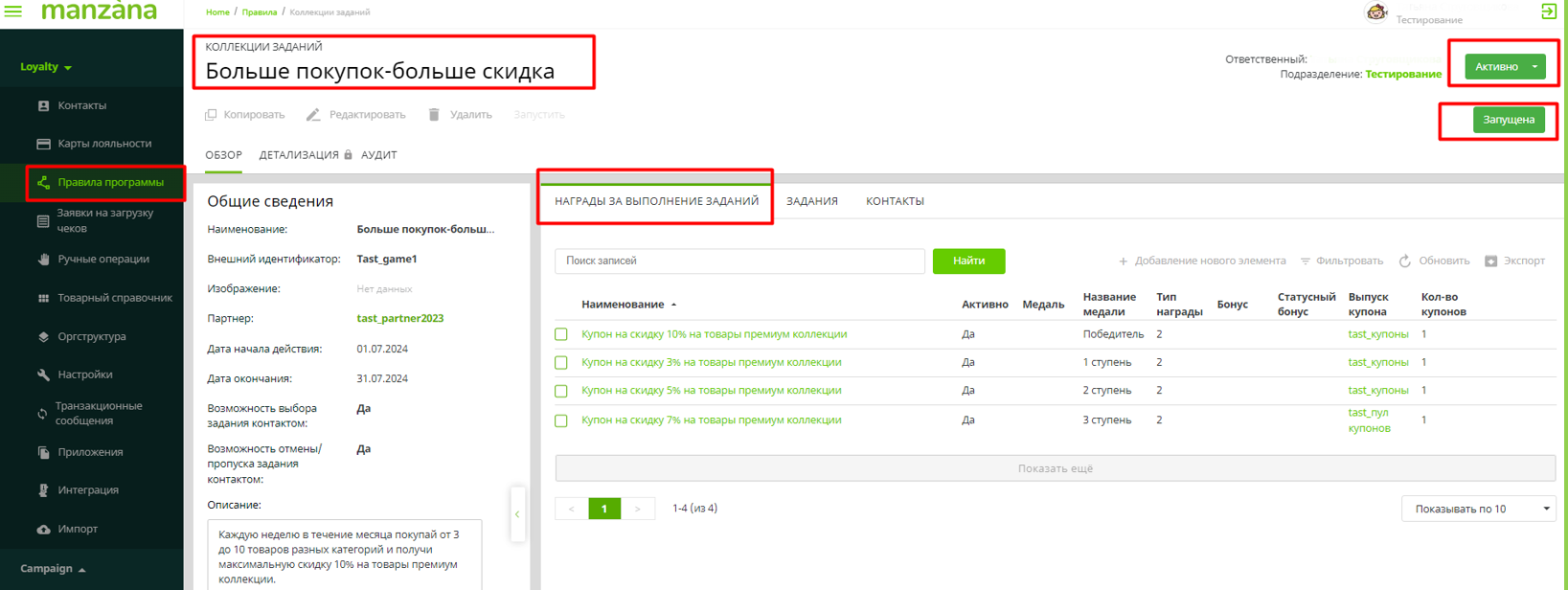The width and height of the screenshot is (1568, 590).
Task: Click the record search input field
Action: coord(739,261)
